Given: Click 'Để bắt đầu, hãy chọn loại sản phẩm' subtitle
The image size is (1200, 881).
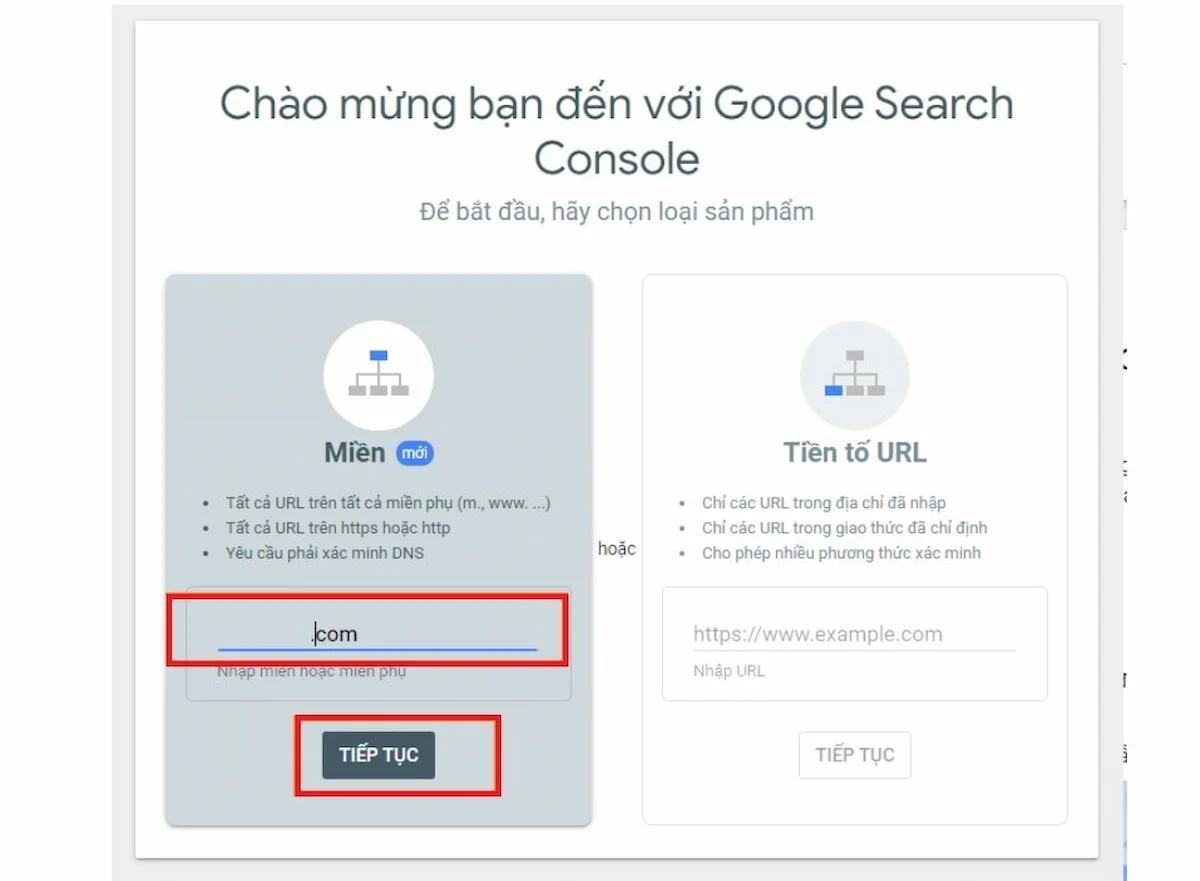Looking at the screenshot, I should pos(617,212).
